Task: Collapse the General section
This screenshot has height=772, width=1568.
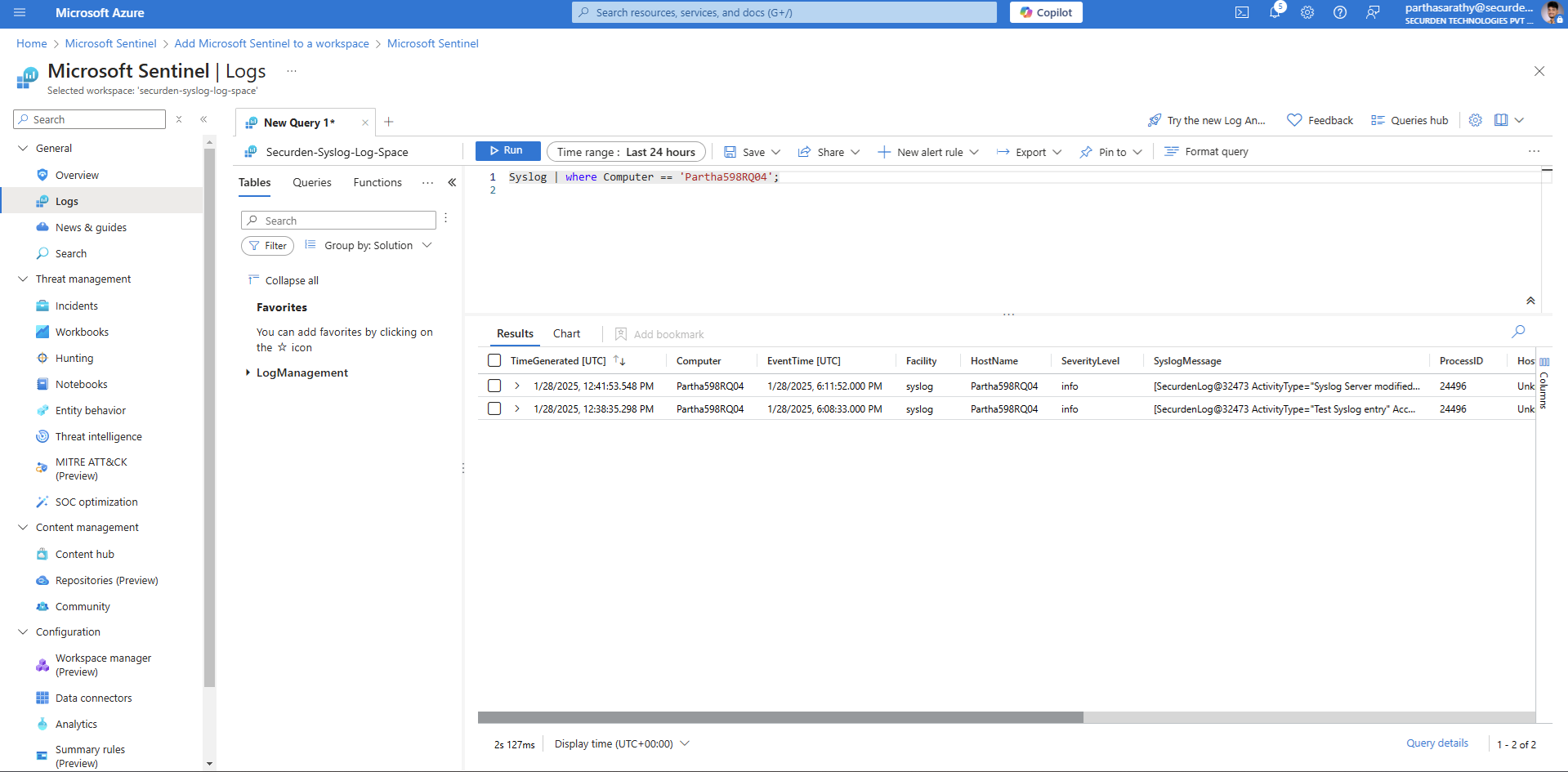Action: [23, 148]
